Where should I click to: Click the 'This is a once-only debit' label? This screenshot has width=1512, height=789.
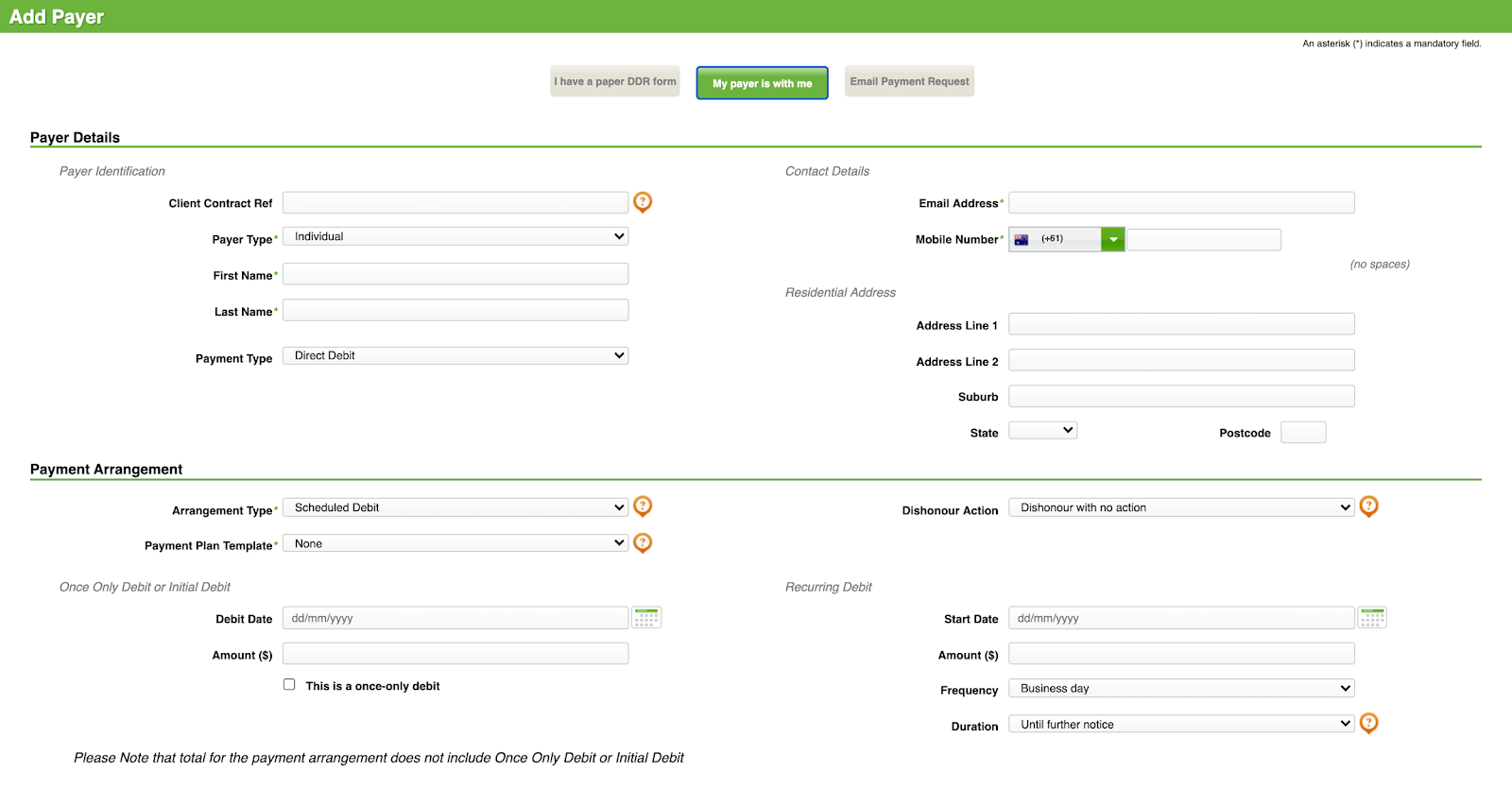tap(372, 686)
